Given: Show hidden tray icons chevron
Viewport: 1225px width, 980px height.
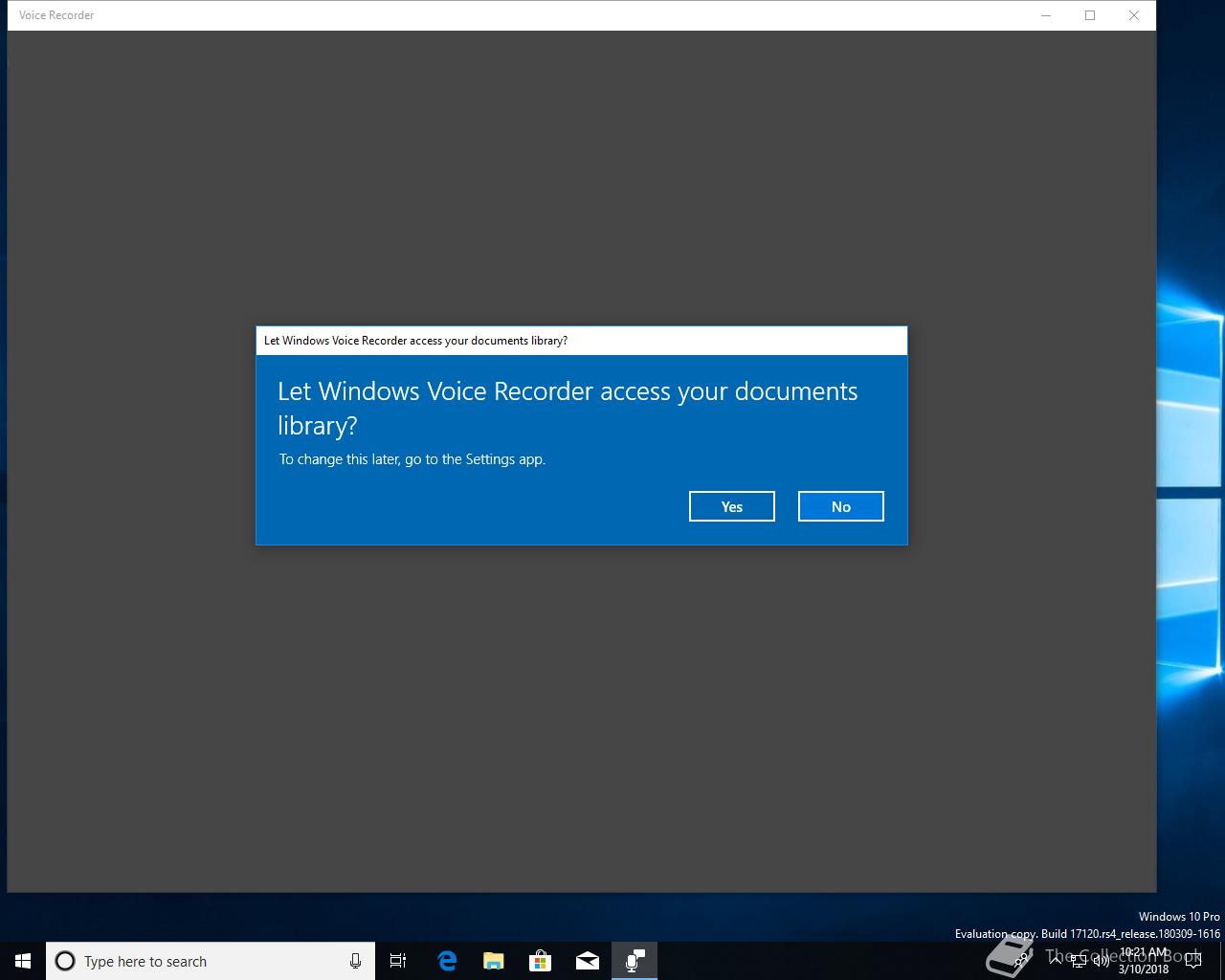Looking at the screenshot, I should (x=1056, y=961).
